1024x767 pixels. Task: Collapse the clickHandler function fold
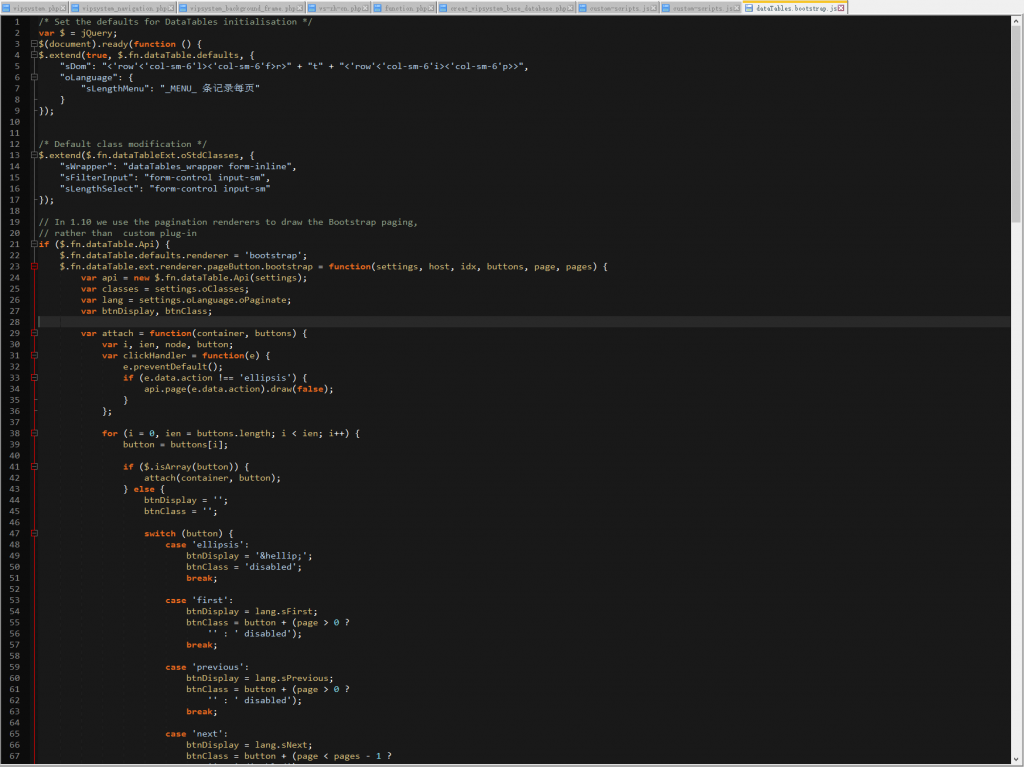(x=34, y=355)
